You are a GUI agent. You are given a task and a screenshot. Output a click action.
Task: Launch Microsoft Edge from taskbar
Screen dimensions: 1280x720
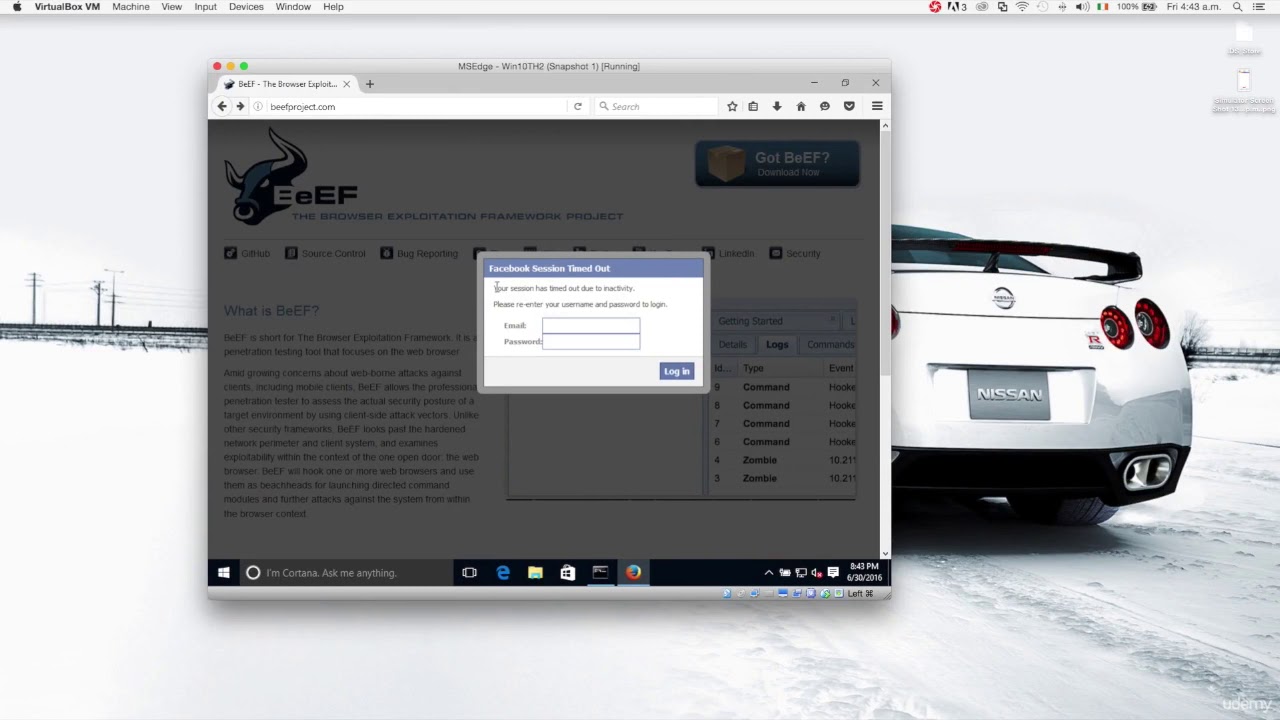(x=503, y=573)
